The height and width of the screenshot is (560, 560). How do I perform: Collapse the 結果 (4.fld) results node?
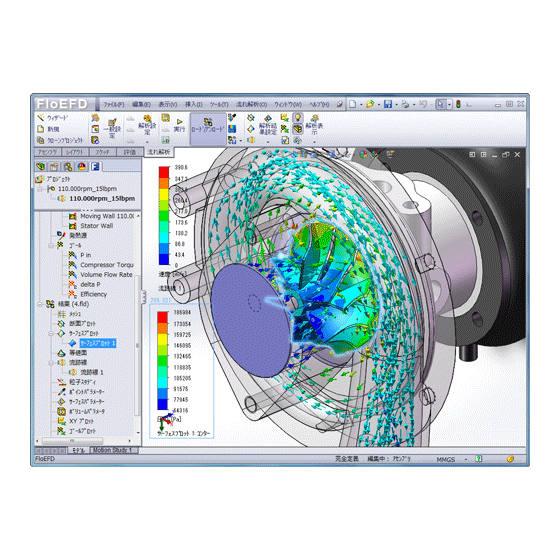tap(41, 304)
